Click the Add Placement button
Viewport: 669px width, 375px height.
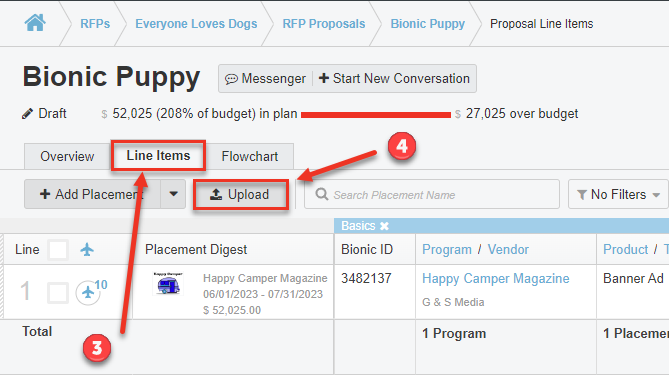pyautogui.click(x=92, y=195)
